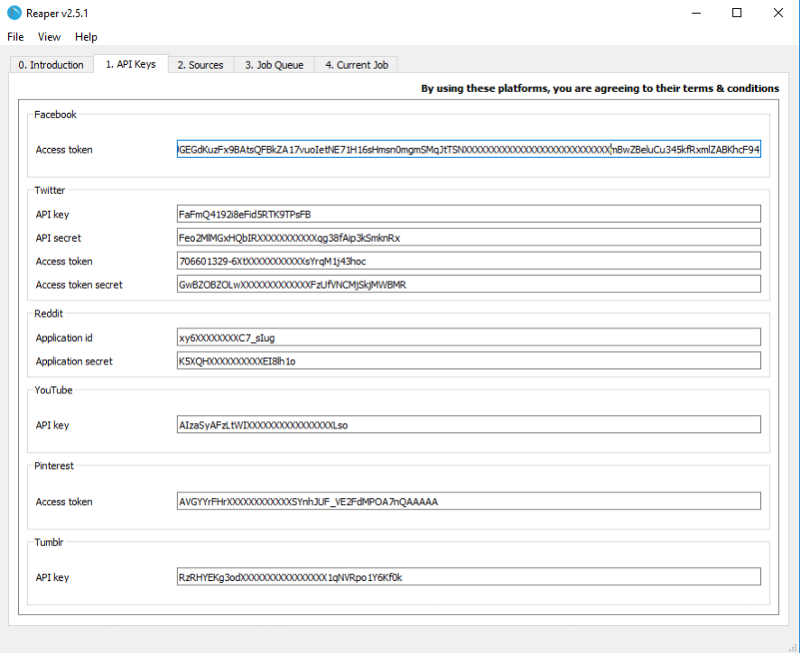Click the Reddit group label
800x653 pixels.
(48, 313)
